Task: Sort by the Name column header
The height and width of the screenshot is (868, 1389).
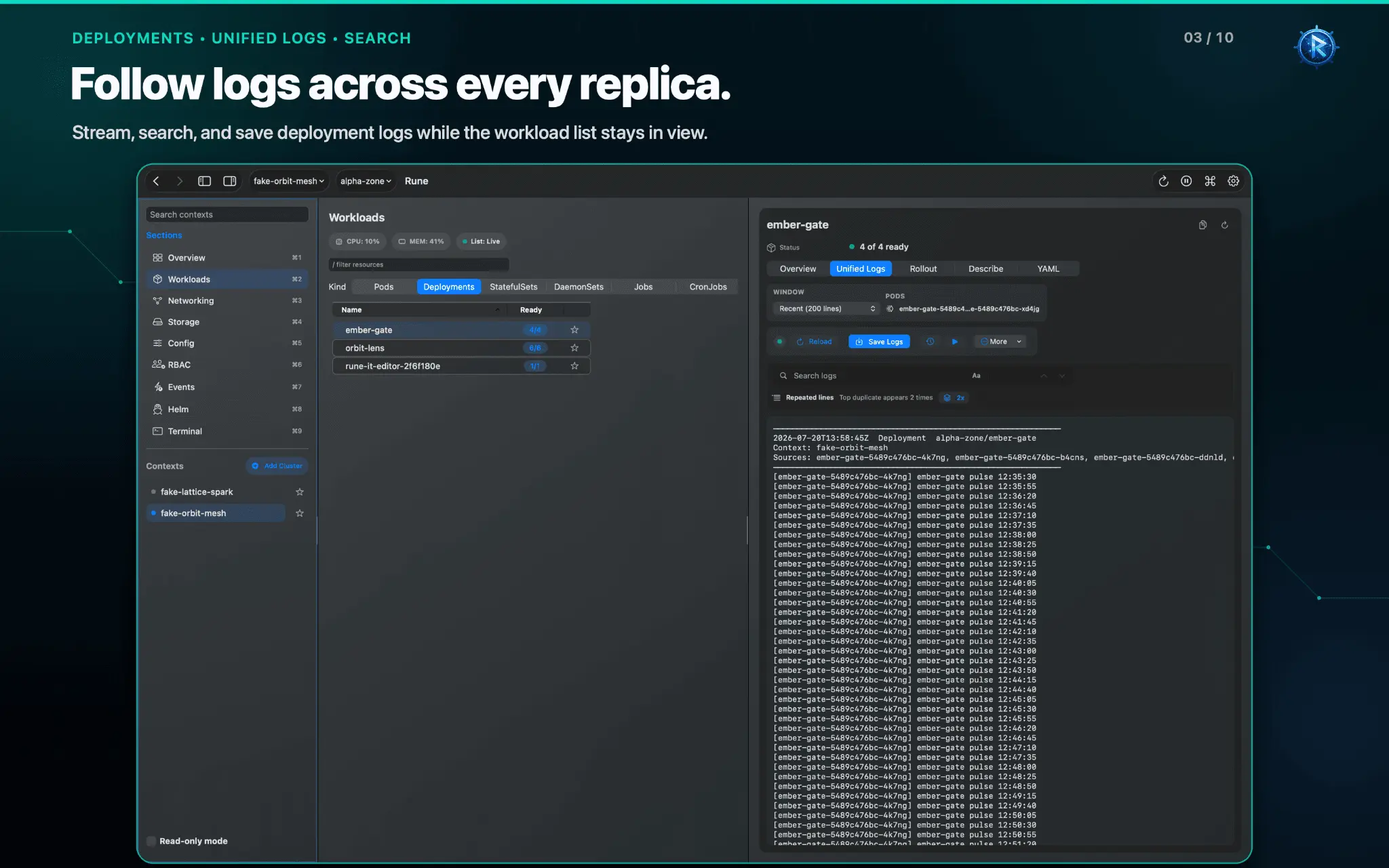Action: (420, 310)
